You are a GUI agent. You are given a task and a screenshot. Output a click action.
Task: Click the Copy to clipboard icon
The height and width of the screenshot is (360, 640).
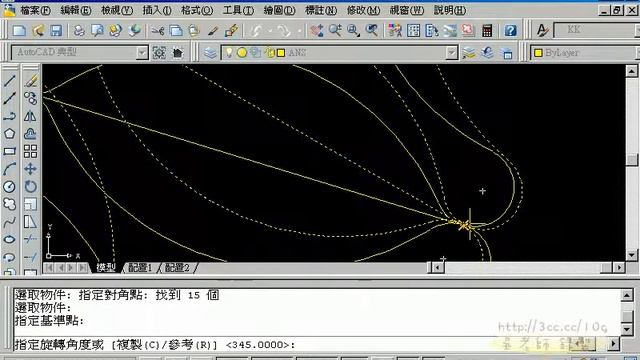[x=176, y=30]
